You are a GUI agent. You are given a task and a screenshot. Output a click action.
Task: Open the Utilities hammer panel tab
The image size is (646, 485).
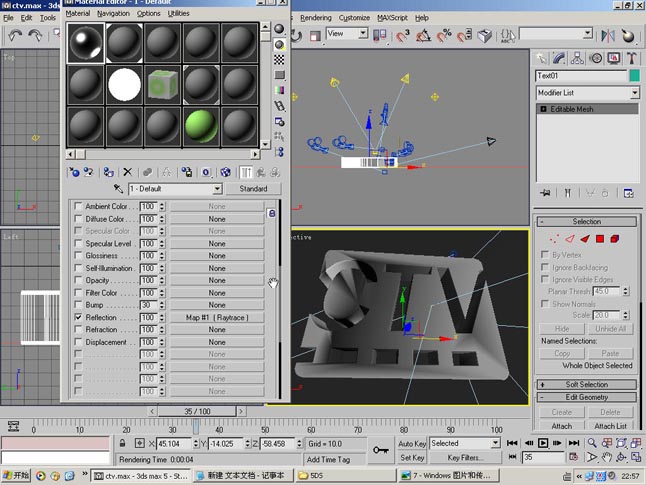(x=632, y=59)
